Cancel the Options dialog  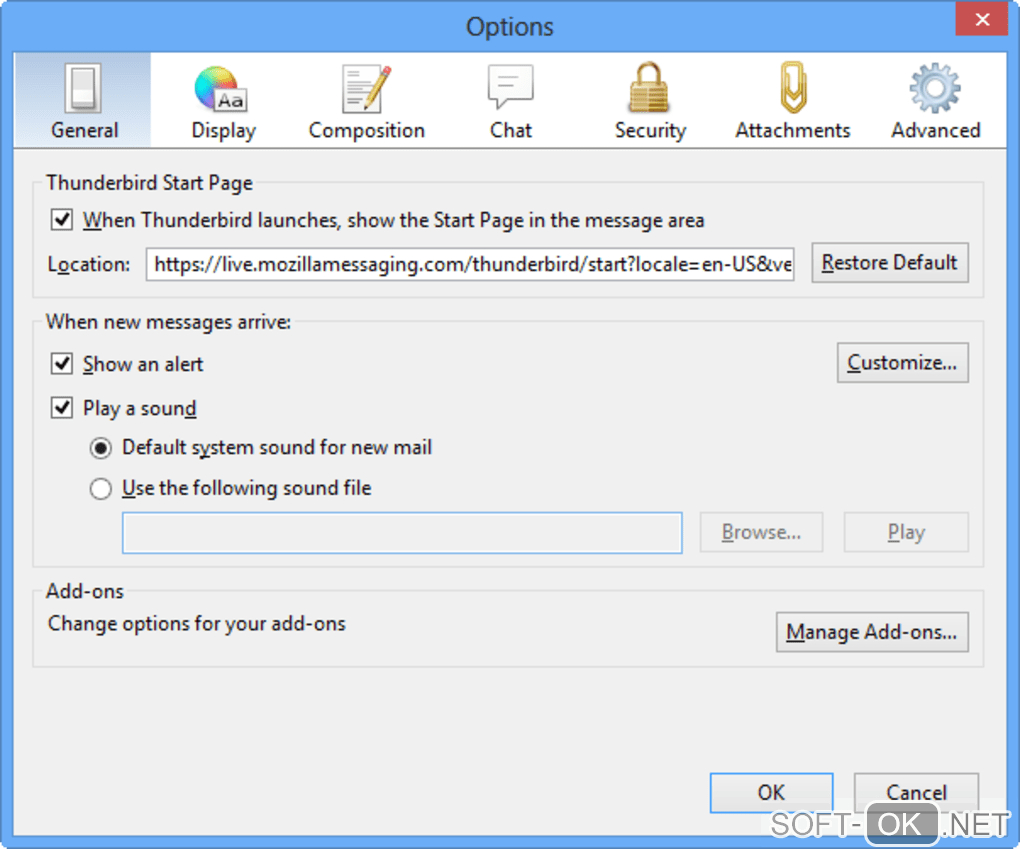pyautogui.click(x=916, y=792)
